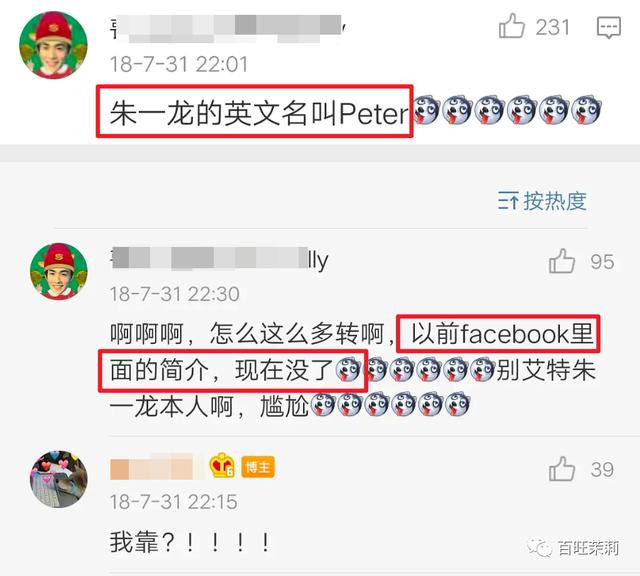Open avatar of 22:15 blogger commenter
Viewport: 640px width, 576px height.
tap(59, 479)
